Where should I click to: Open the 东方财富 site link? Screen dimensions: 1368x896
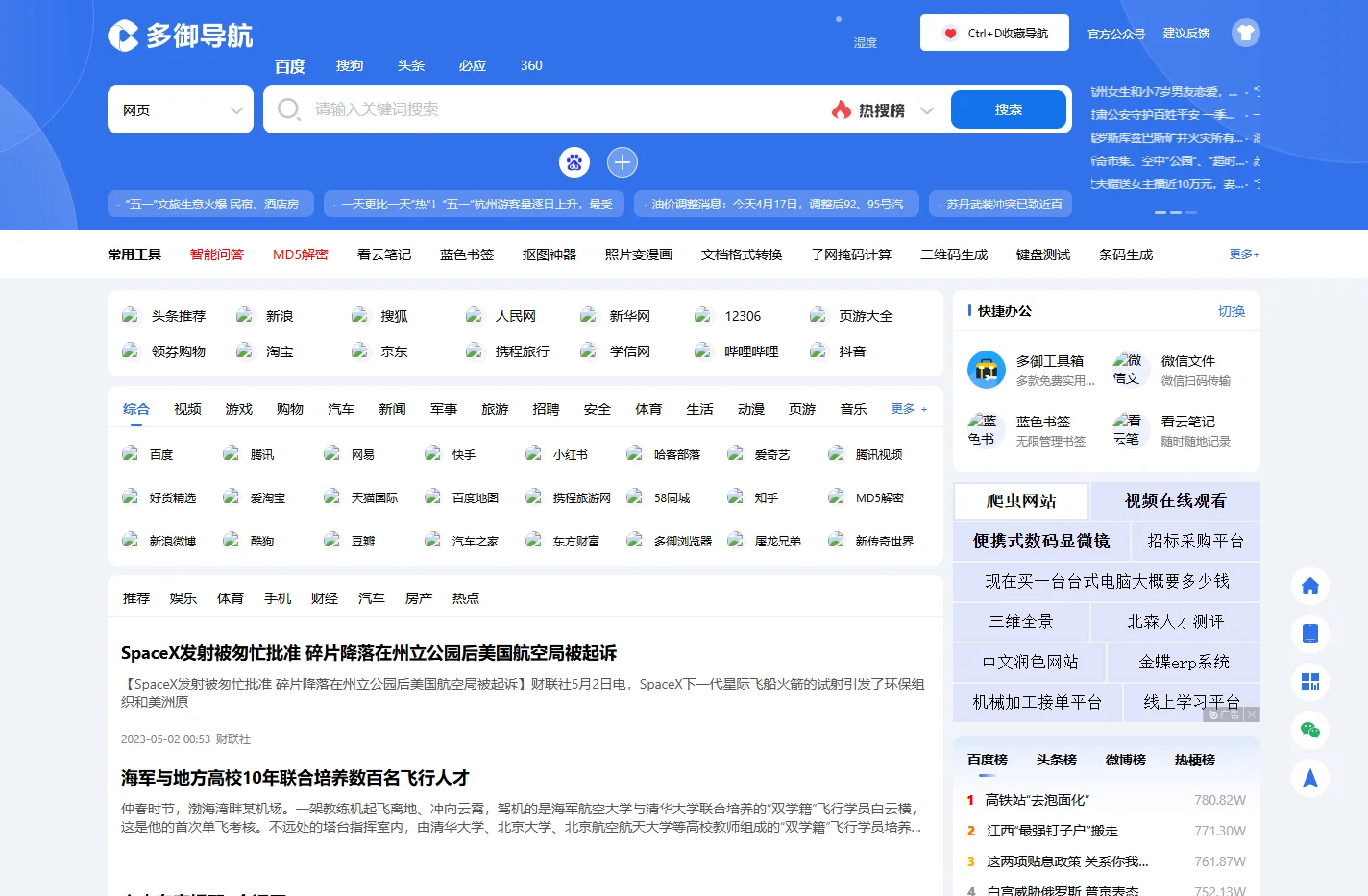coord(575,541)
